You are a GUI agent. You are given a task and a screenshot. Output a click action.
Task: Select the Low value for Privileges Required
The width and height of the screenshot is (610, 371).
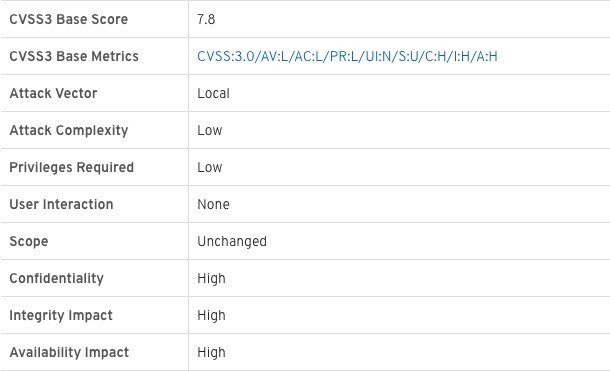210,167
